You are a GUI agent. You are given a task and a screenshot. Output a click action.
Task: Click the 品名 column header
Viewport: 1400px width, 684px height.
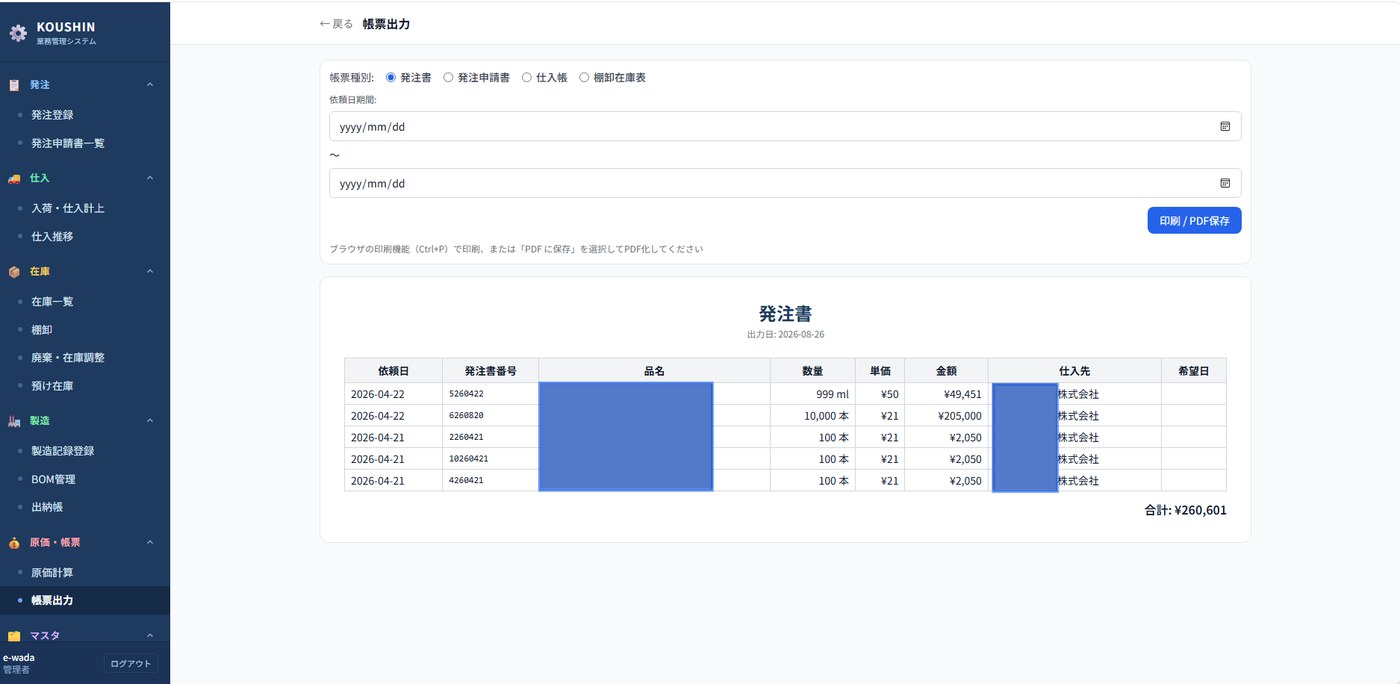pos(654,371)
